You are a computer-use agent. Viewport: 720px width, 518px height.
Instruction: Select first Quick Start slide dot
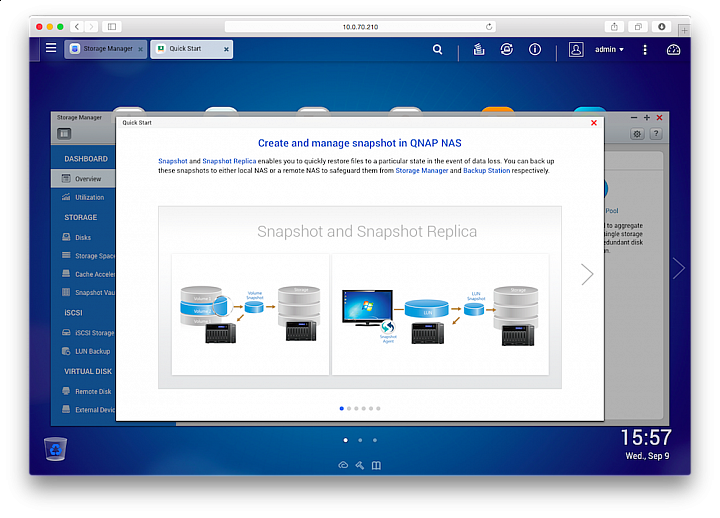(x=342, y=408)
